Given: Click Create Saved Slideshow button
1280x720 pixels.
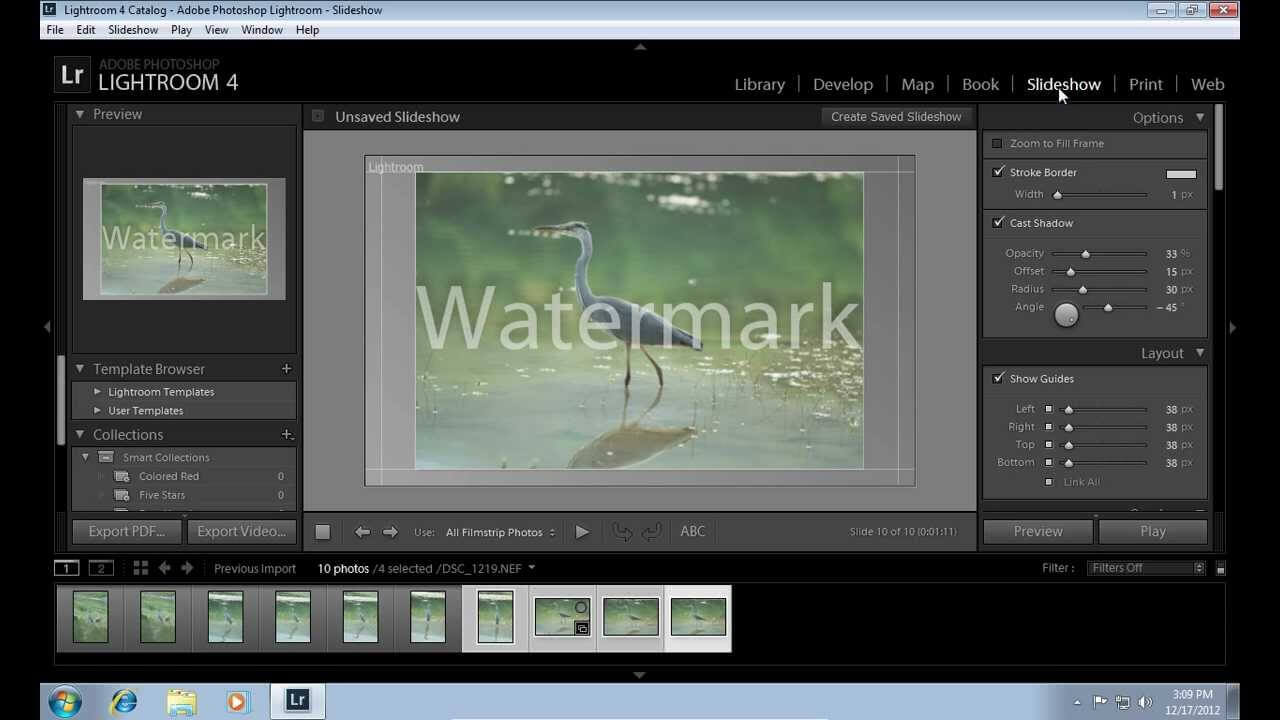Looking at the screenshot, I should (896, 116).
